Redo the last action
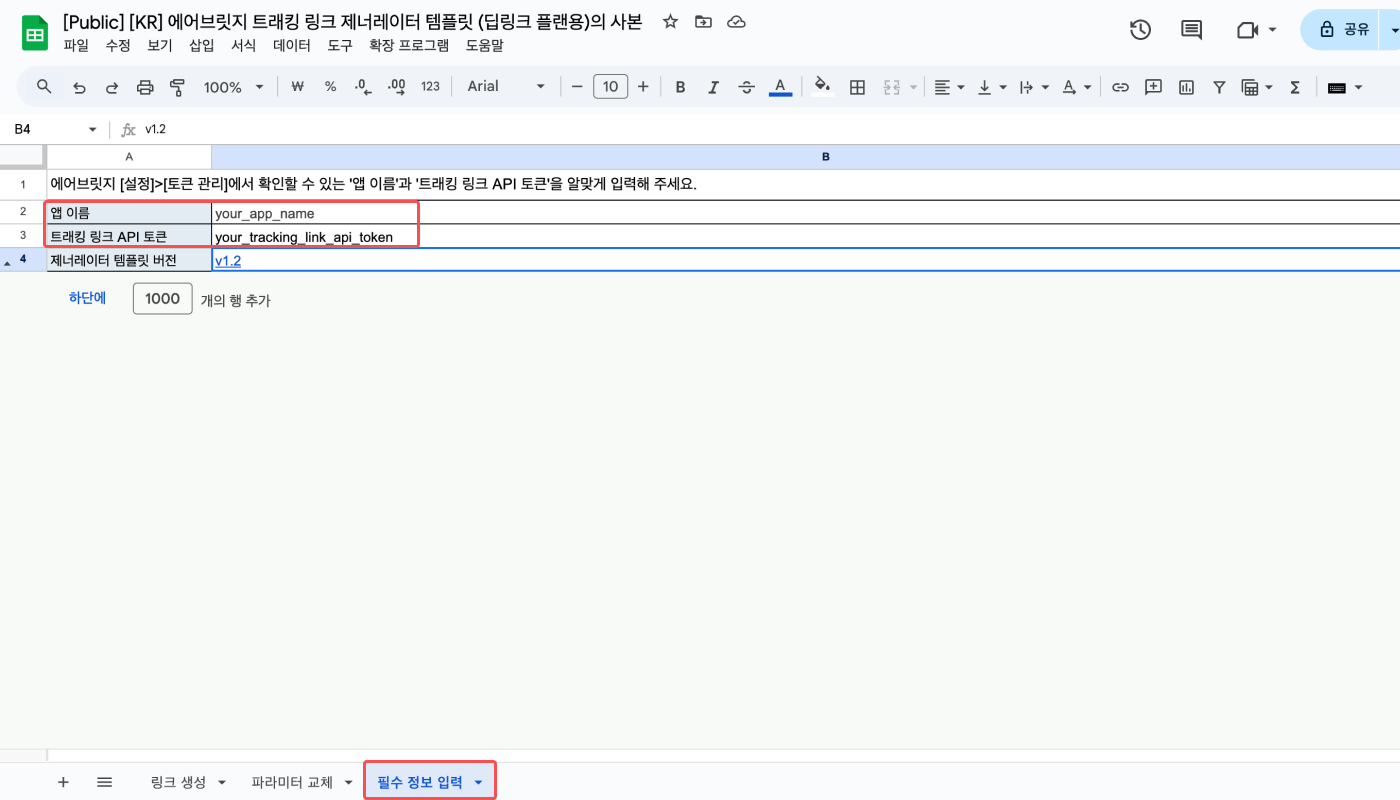 click(x=112, y=87)
